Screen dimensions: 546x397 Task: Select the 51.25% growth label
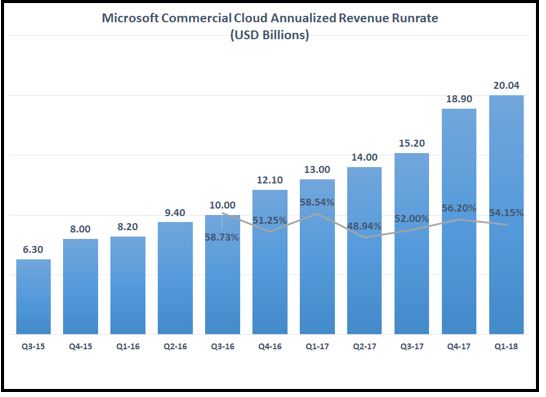coord(270,220)
